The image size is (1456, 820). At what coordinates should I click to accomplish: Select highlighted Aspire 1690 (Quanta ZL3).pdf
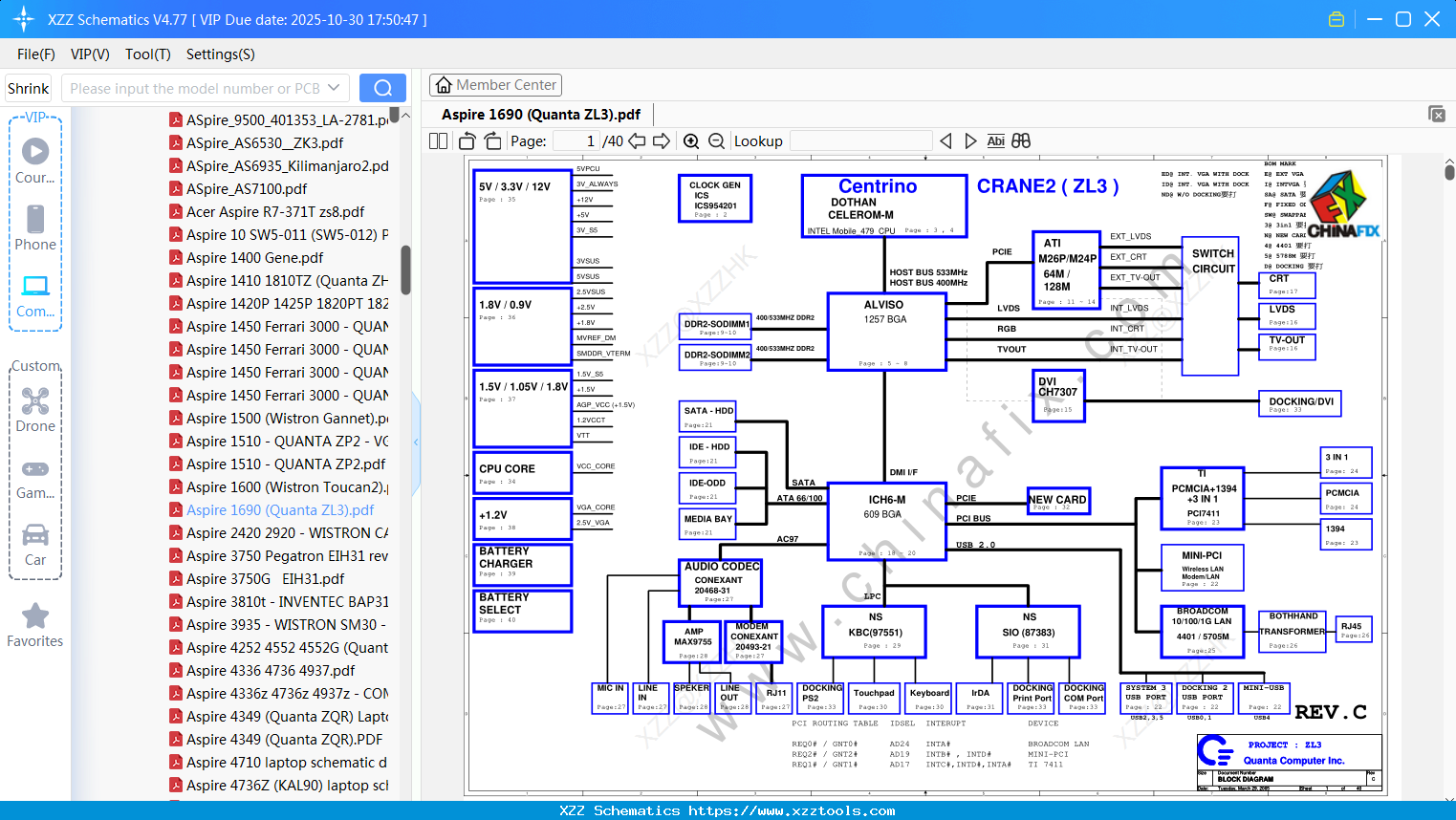pyautogui.click(x=280, y=509)
